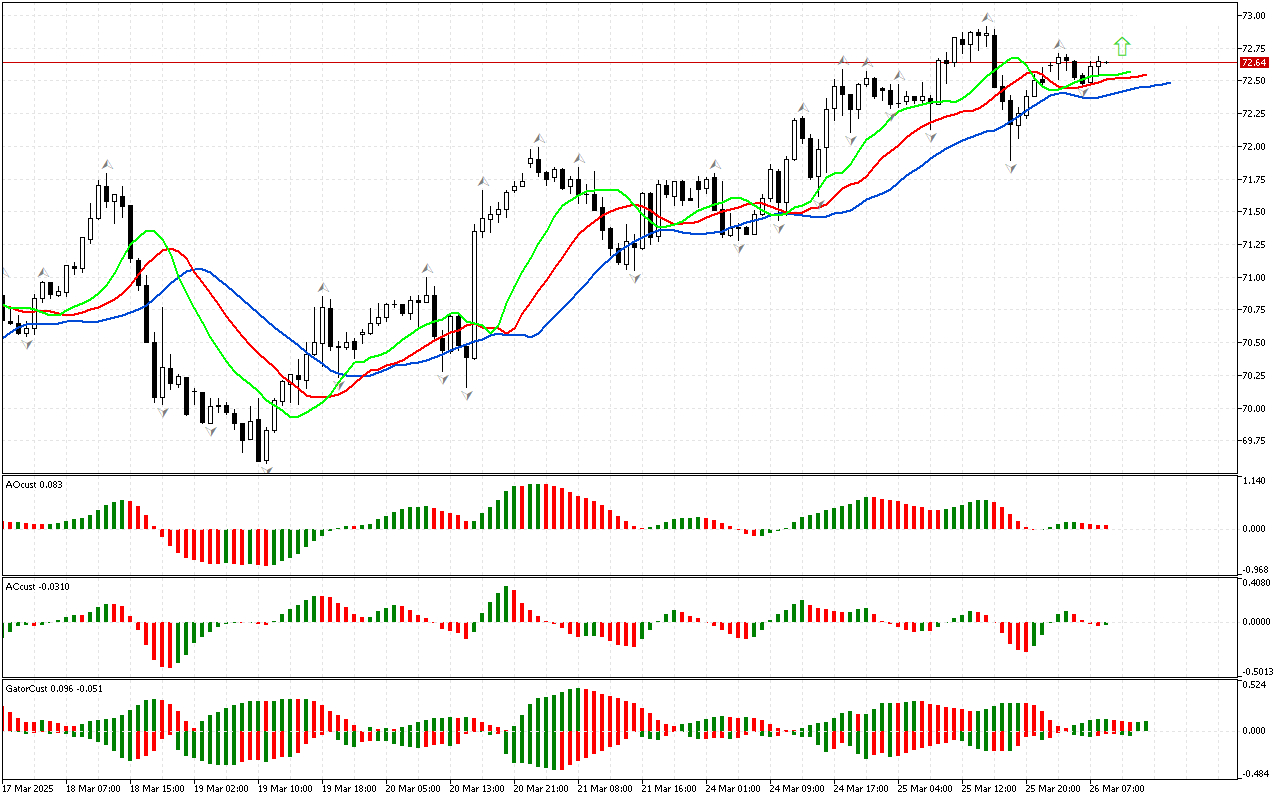The image size is (1280, 800).
Task: Click the 70.25 price scale label
Action: 1253,376
